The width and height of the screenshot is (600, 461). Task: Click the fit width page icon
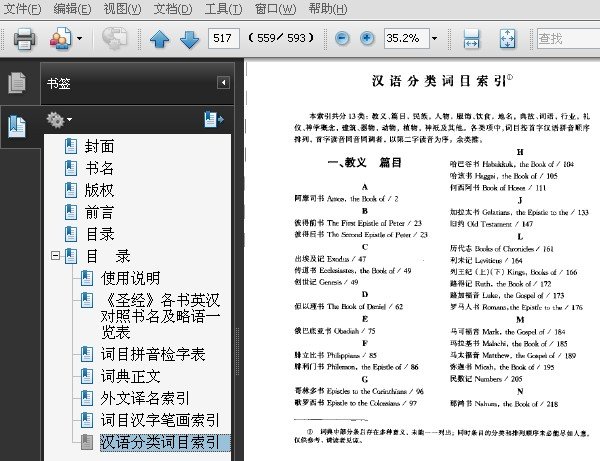[x=471, y=39]
